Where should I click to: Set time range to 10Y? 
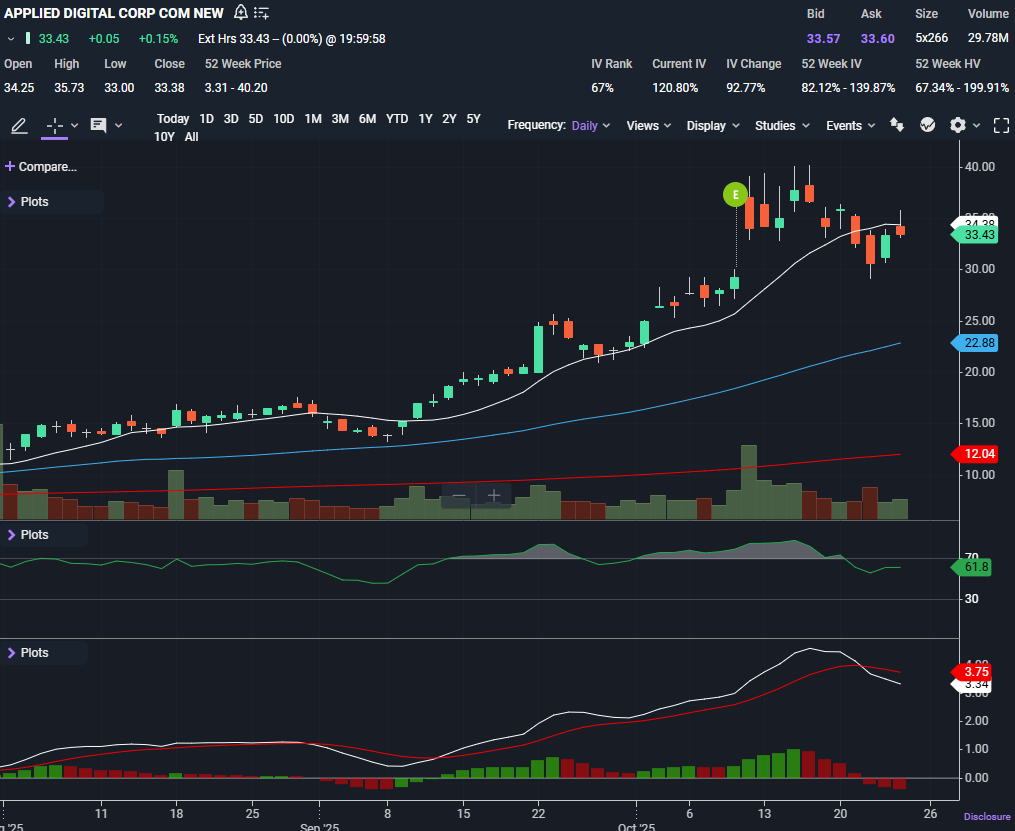tap(164, 137)
